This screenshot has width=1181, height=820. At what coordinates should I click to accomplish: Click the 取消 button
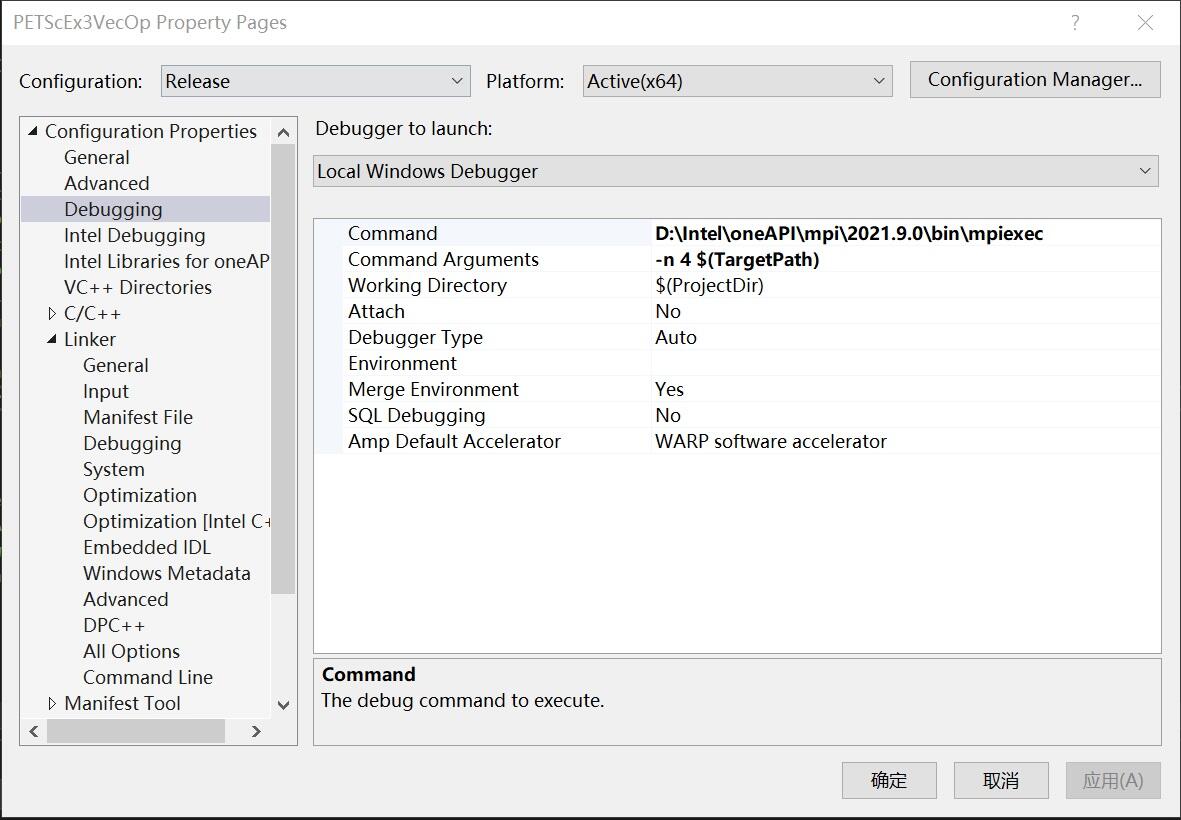click(1000, 781)
